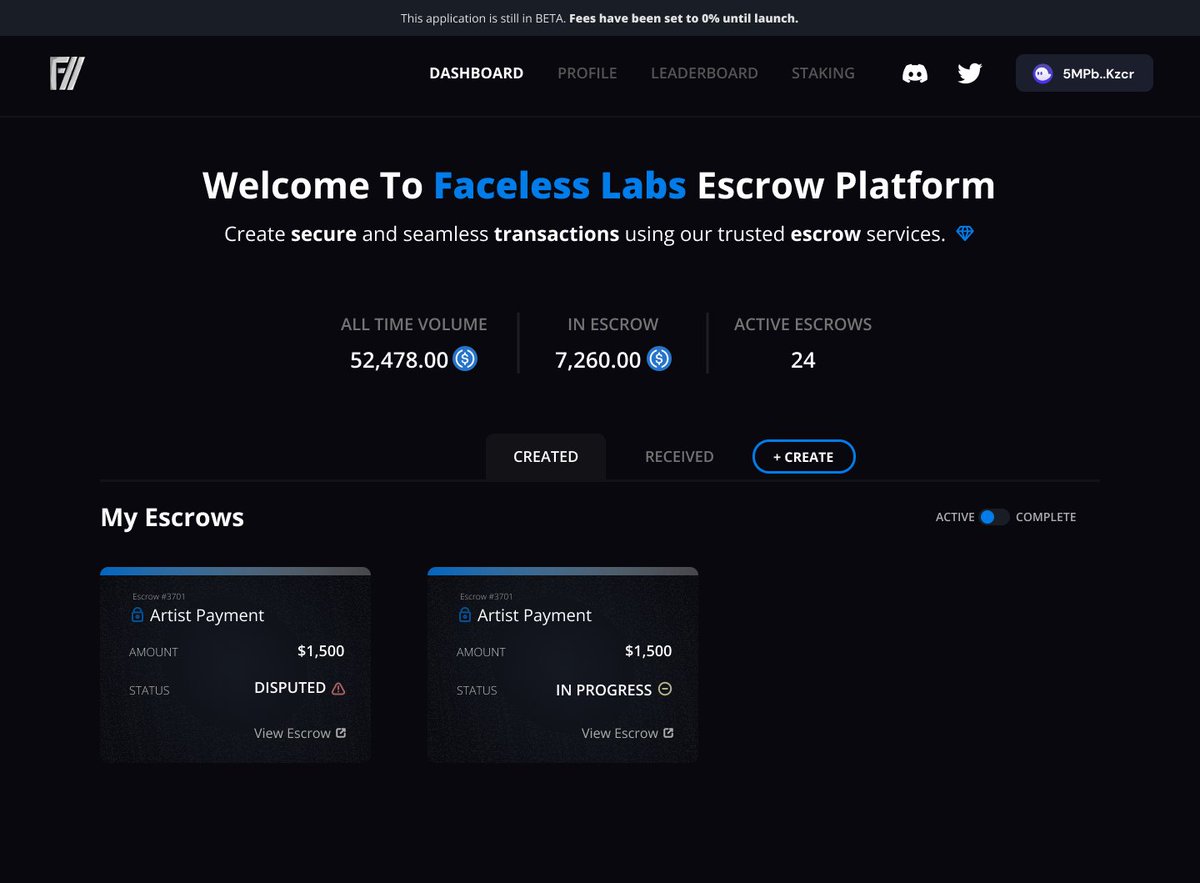
Task: Click the Artist Payment title on the In Progress card
Action: point(534,615)
